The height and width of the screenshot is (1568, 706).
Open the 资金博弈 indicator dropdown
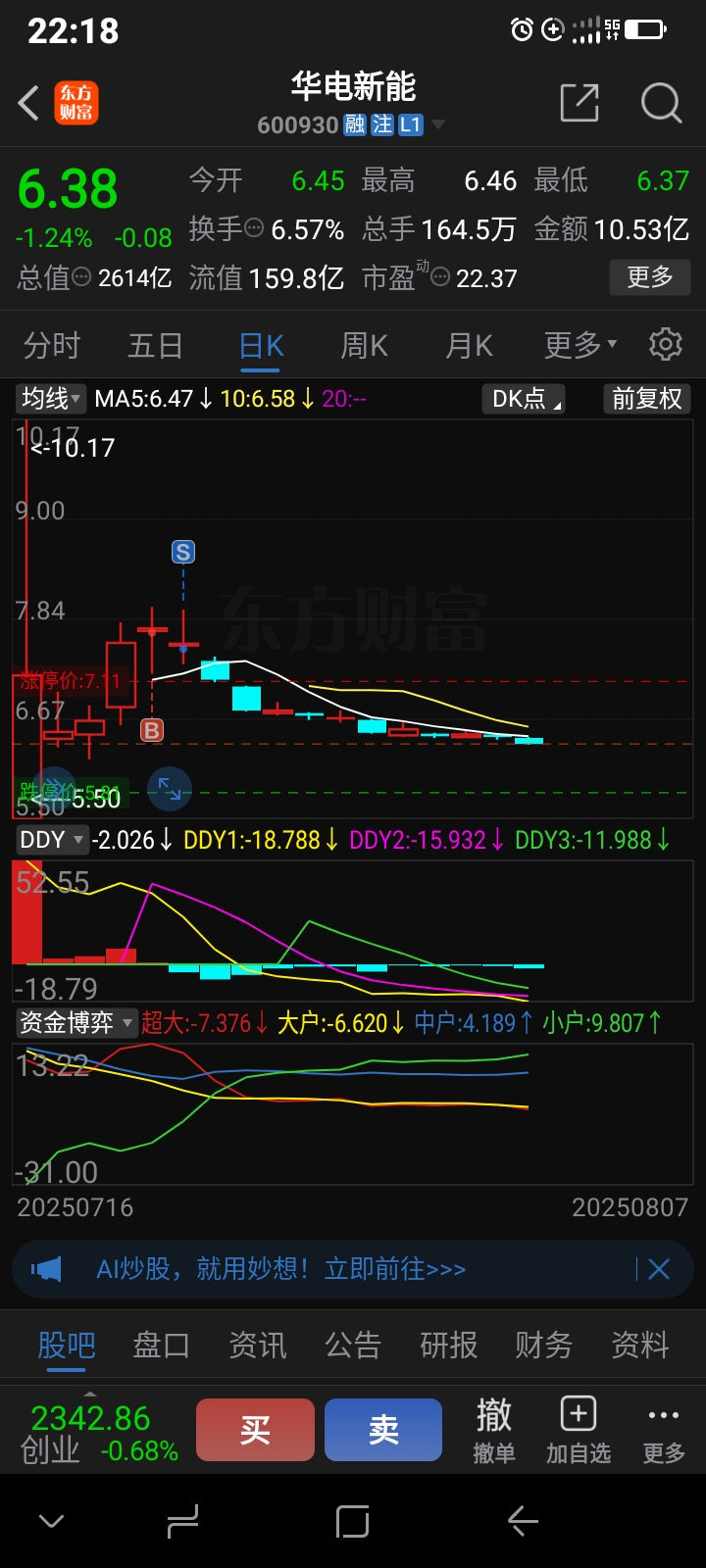click(x=76, y=1023)
